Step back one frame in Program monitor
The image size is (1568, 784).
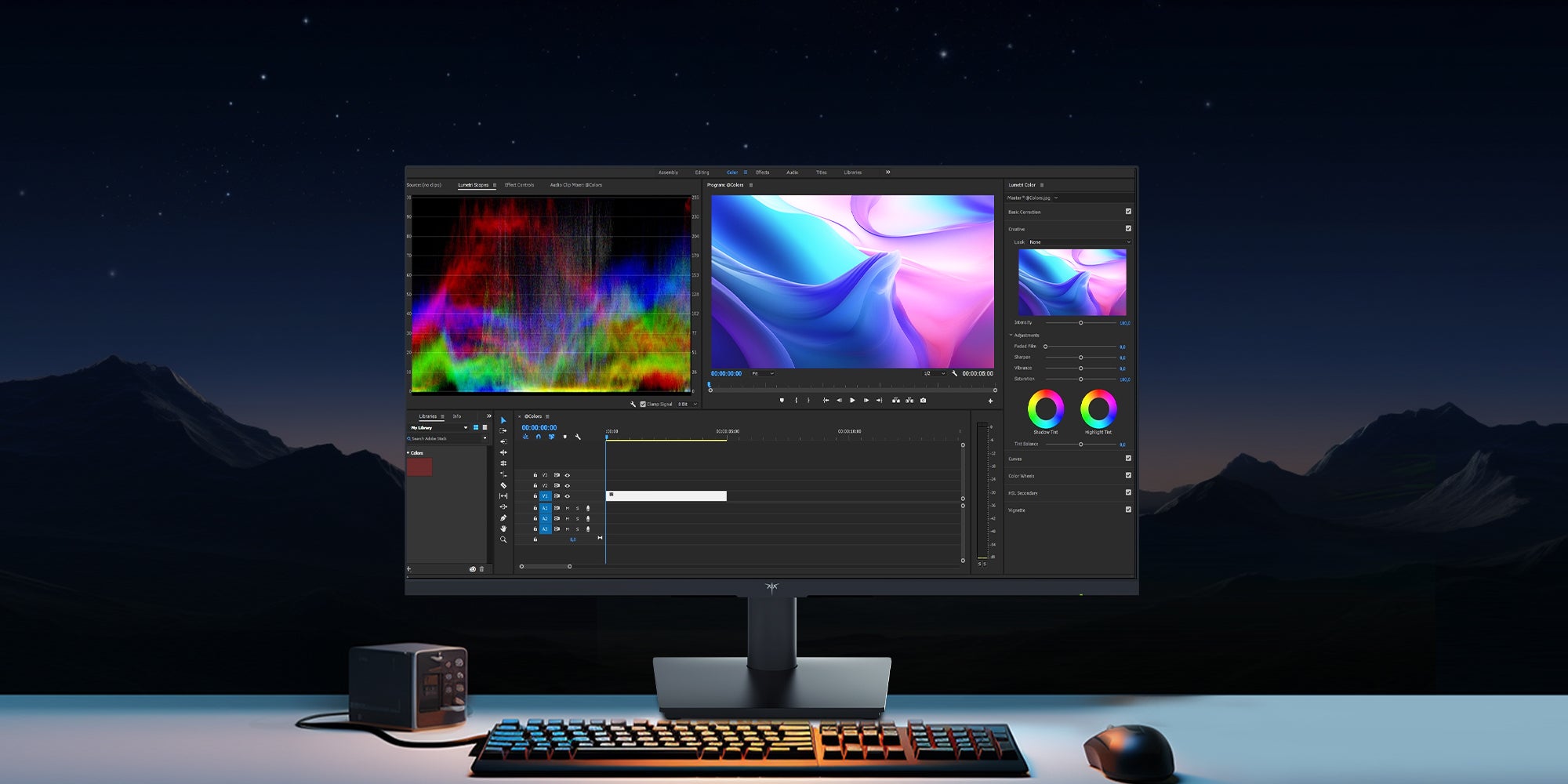tap(839, 401)
